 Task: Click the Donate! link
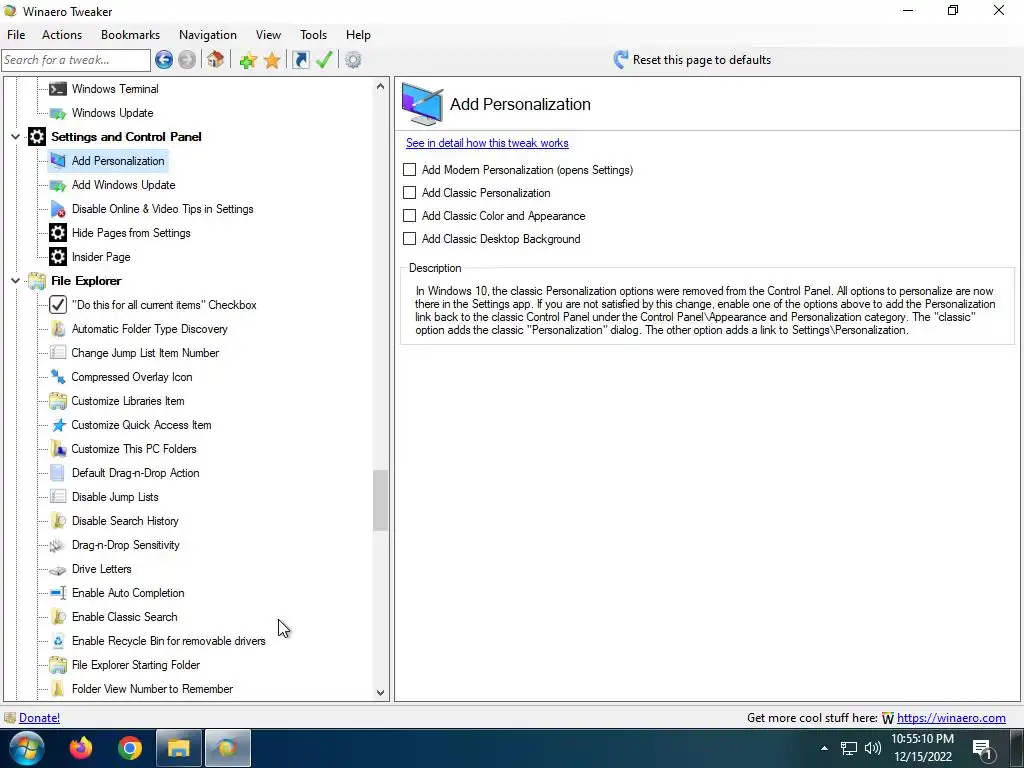tap(39, 718)
